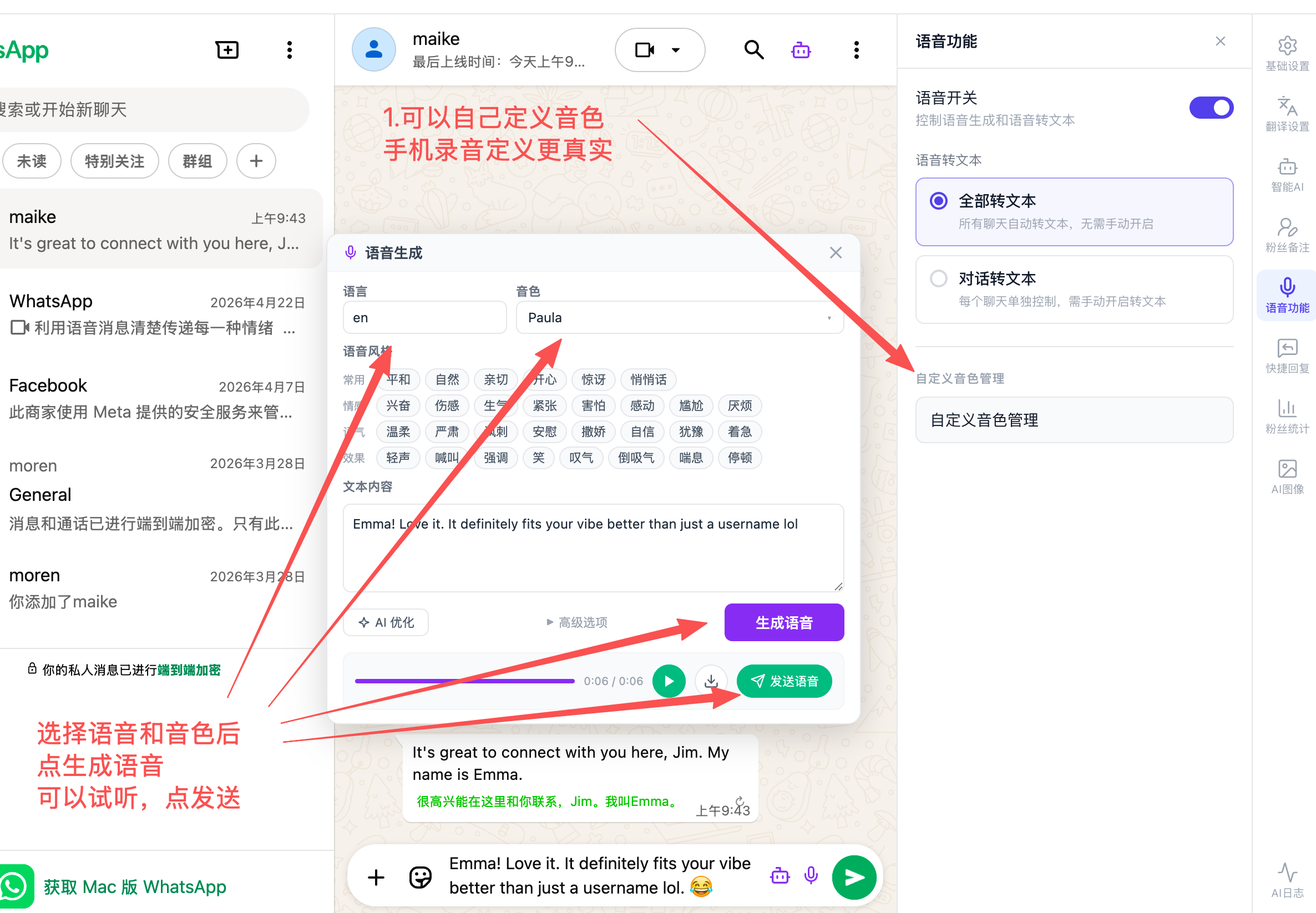This screenshot has width=1316, height=913.
Task: Toggle the 兴奋 emotion tag
Action: pos(398,405)
